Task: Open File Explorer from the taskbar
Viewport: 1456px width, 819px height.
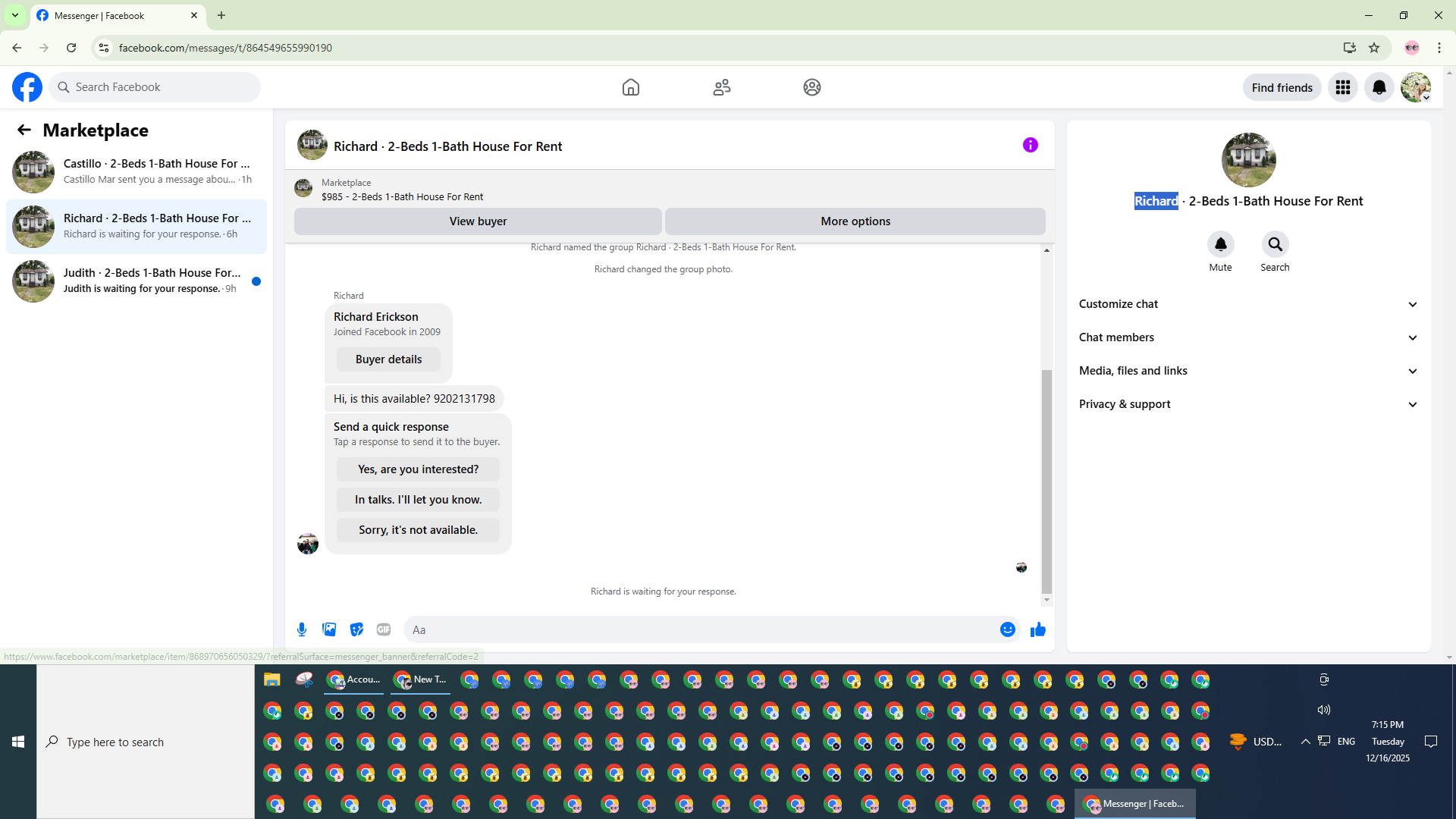Action: coord(272,679)
